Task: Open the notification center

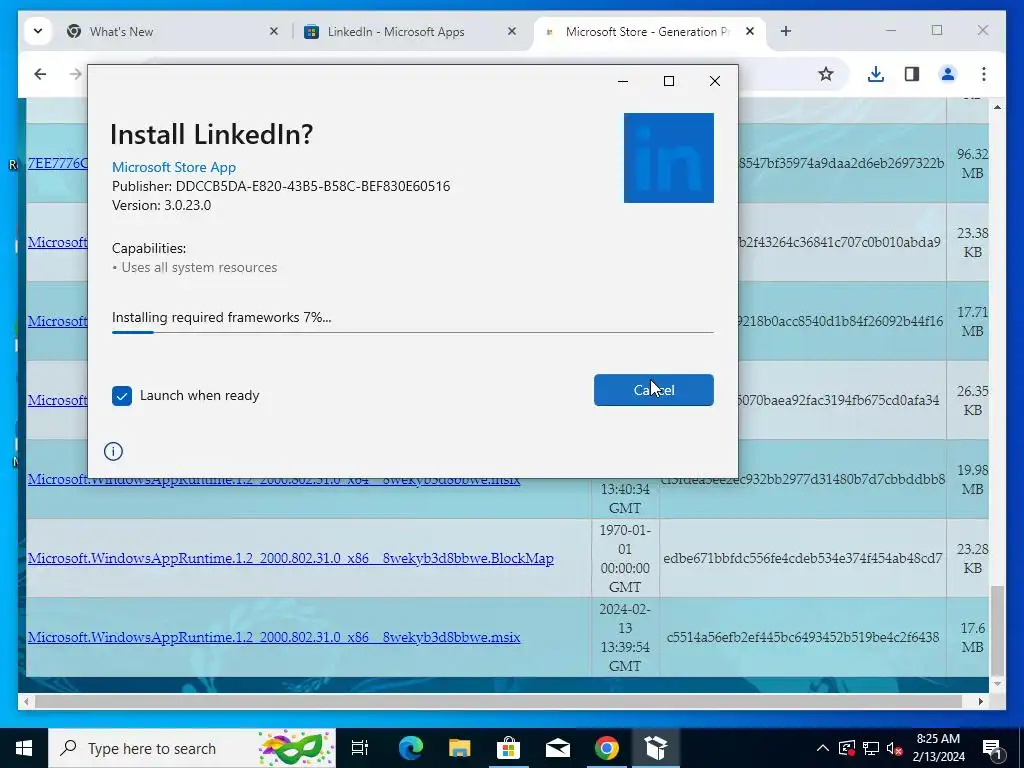Action: point(993,748)
